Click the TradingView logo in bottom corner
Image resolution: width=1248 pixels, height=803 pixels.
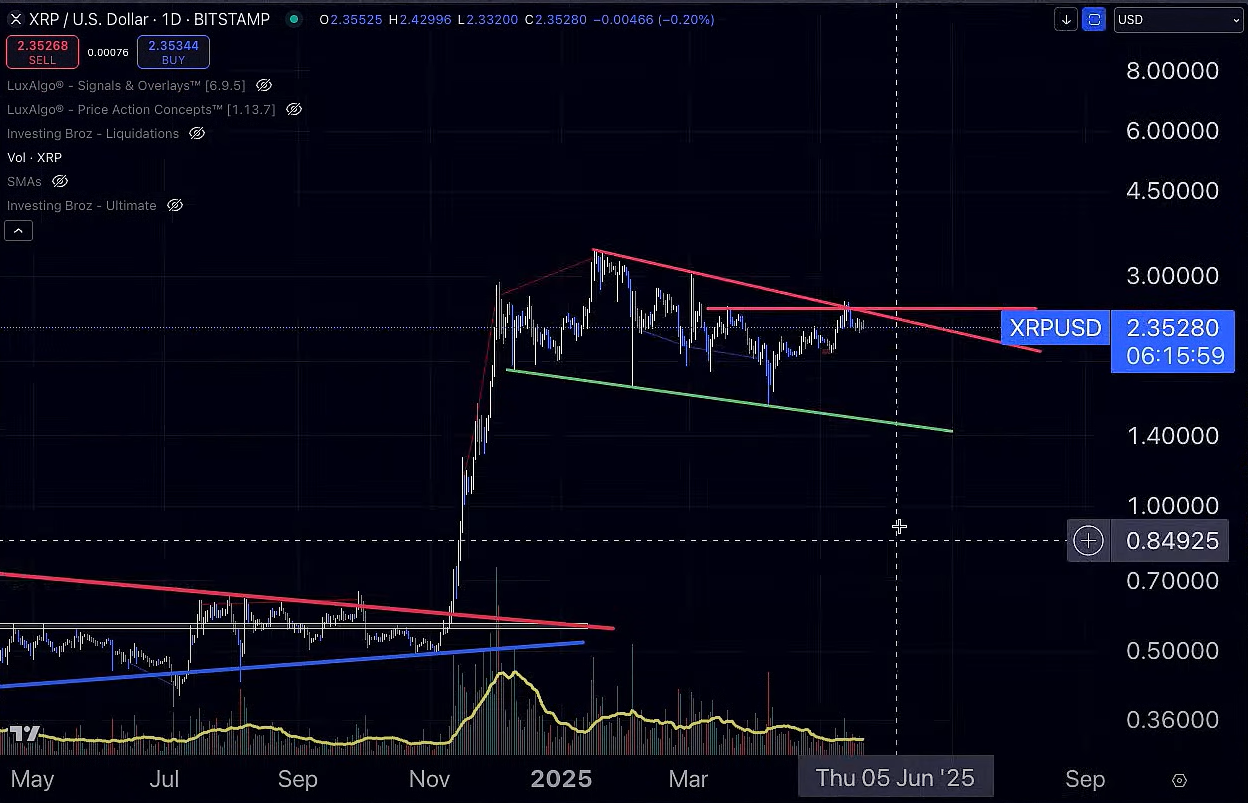[x=25, y=733]
